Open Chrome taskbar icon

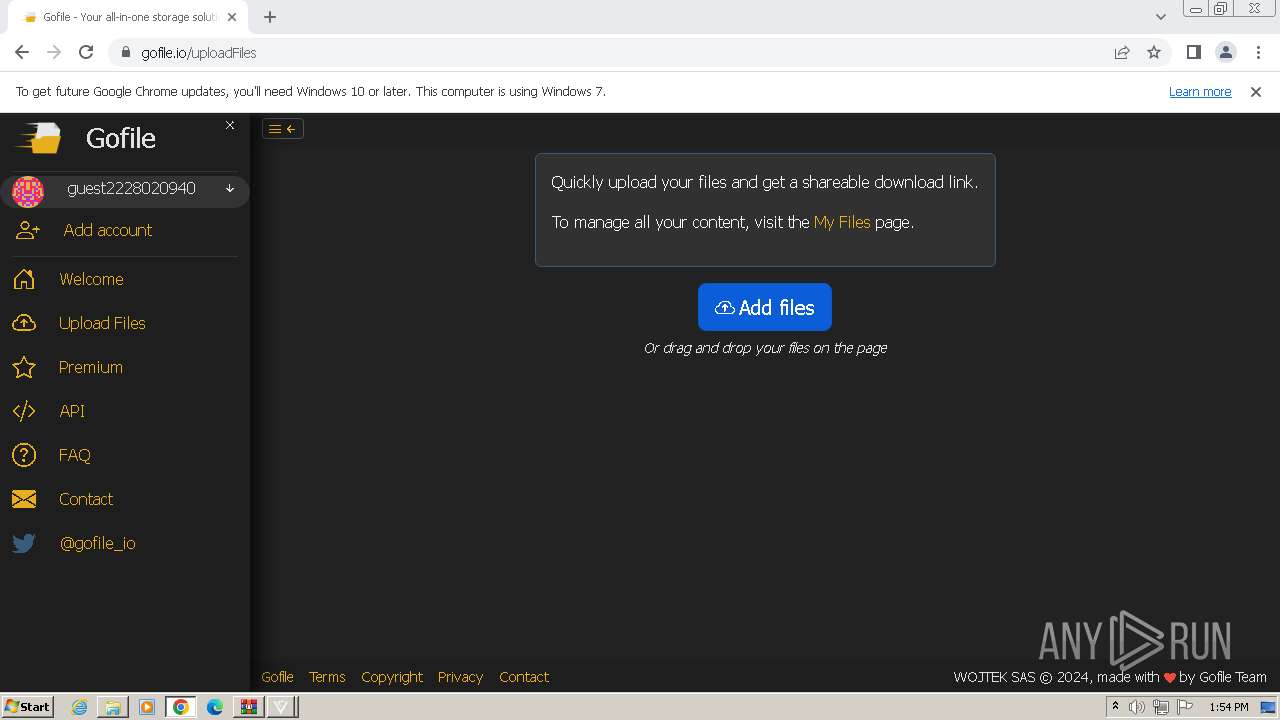click(x=181, y=707)
